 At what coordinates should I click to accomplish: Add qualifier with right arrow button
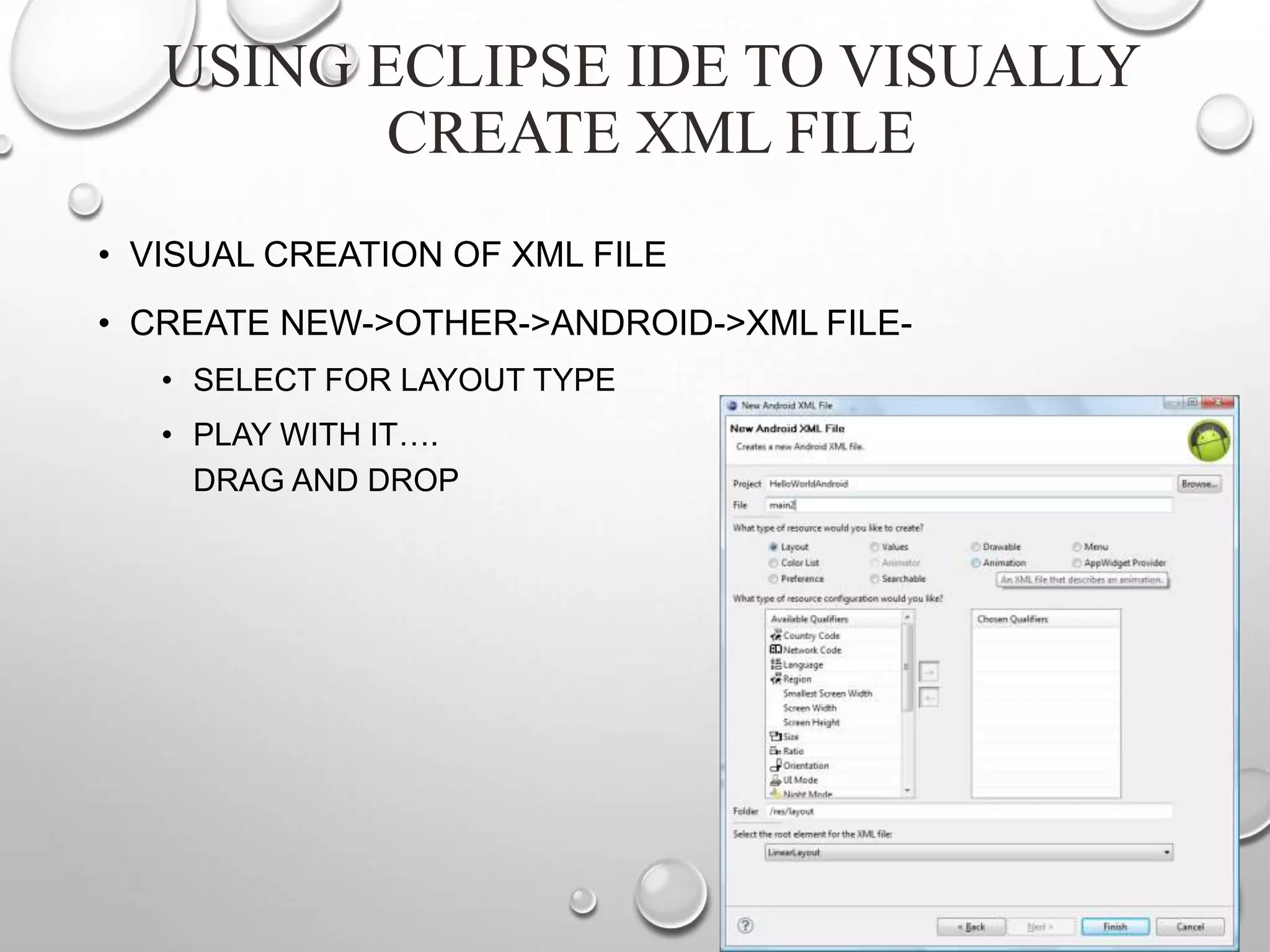tap(928, 672)
